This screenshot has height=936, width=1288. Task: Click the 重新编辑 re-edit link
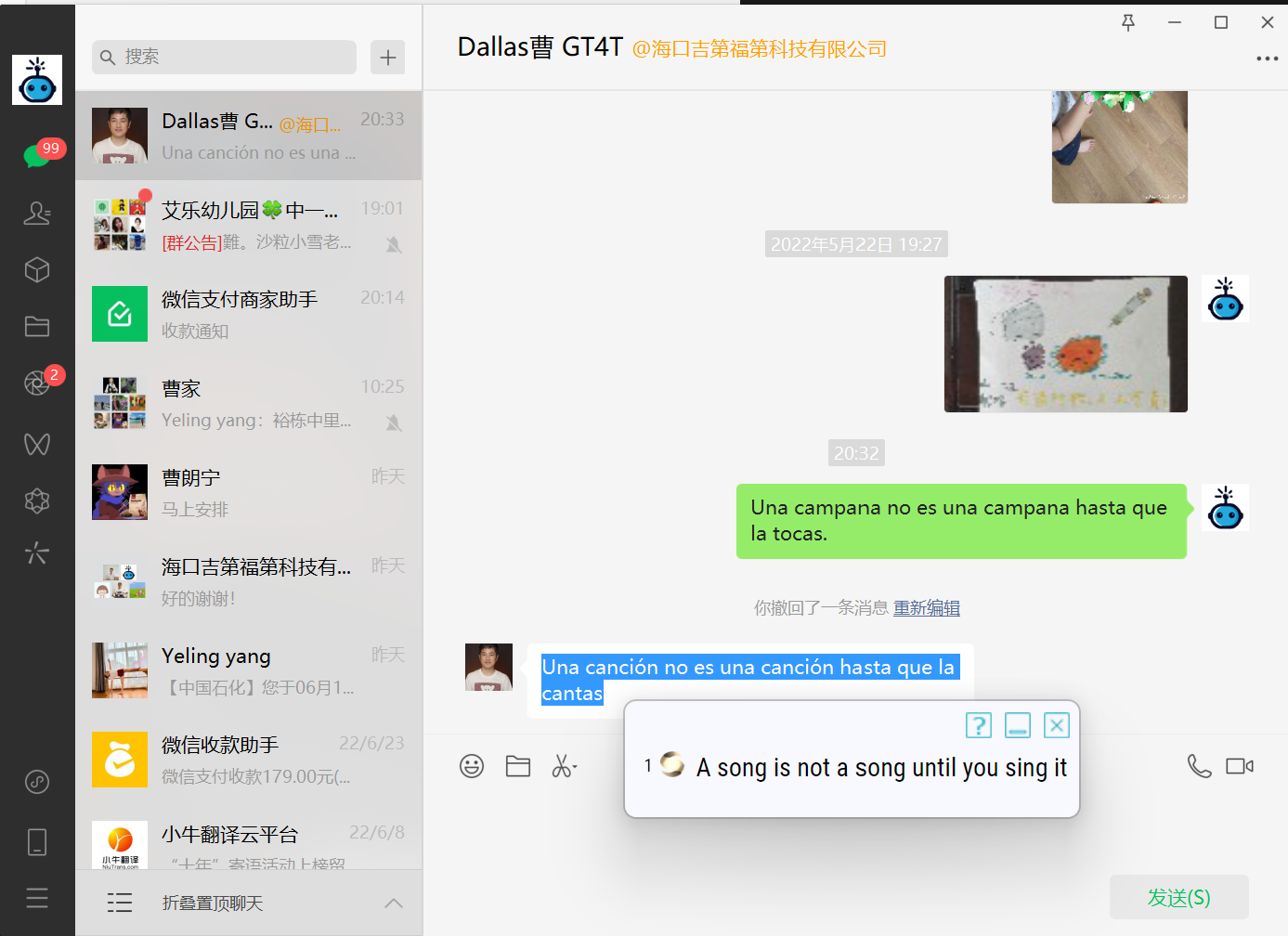tap(927, 608)
